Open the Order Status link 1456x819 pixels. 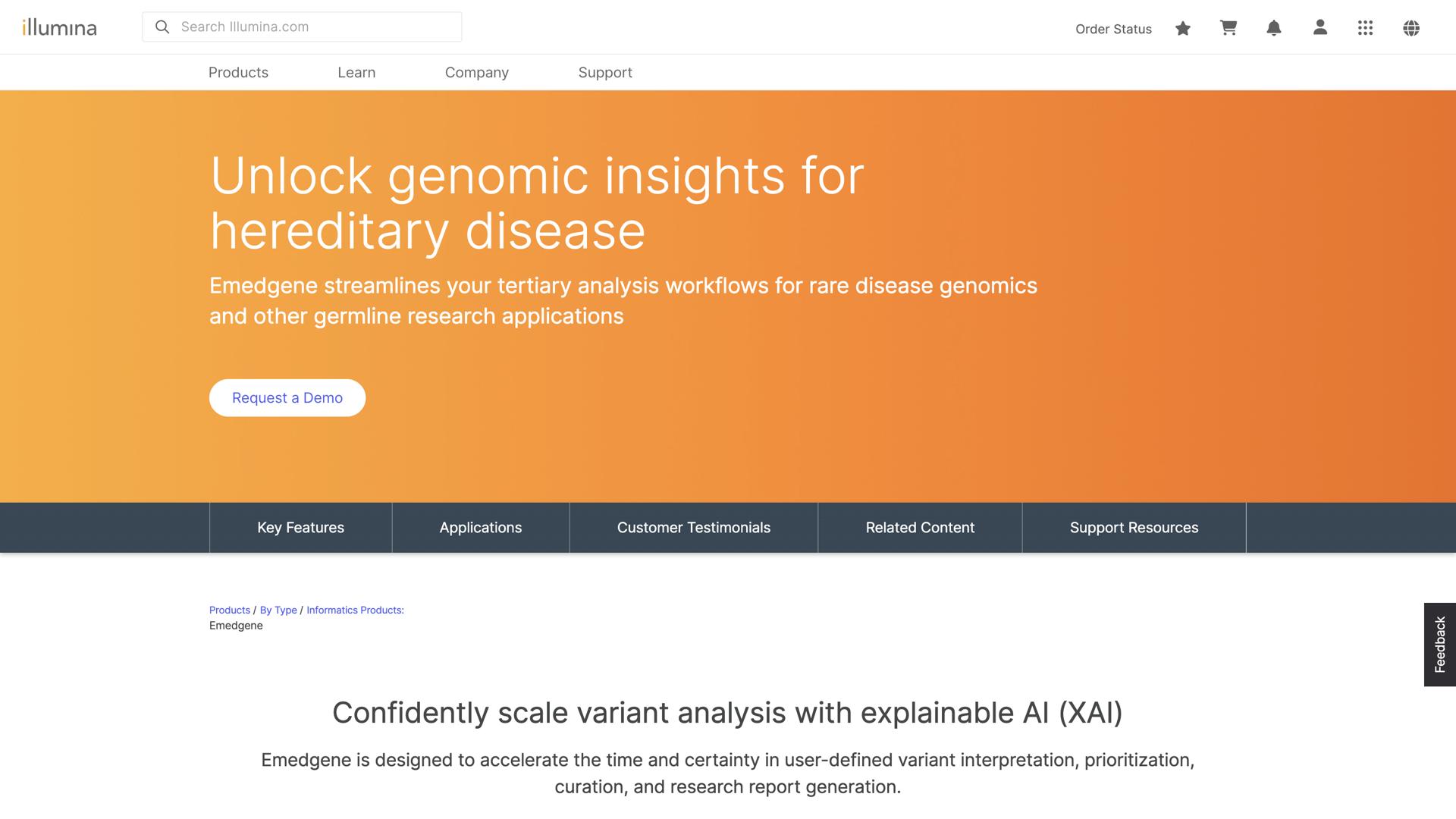pyautogui.click(x=1112, y=29)
